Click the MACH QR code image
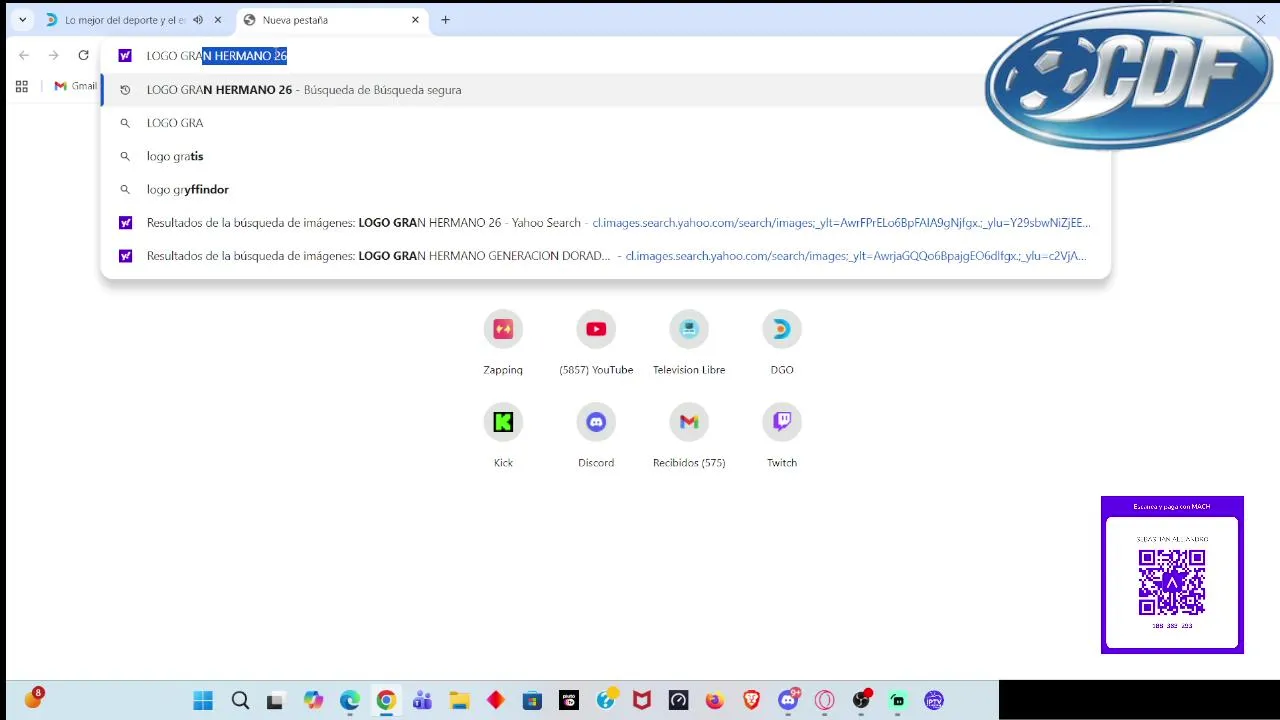 pos(1172,582)
